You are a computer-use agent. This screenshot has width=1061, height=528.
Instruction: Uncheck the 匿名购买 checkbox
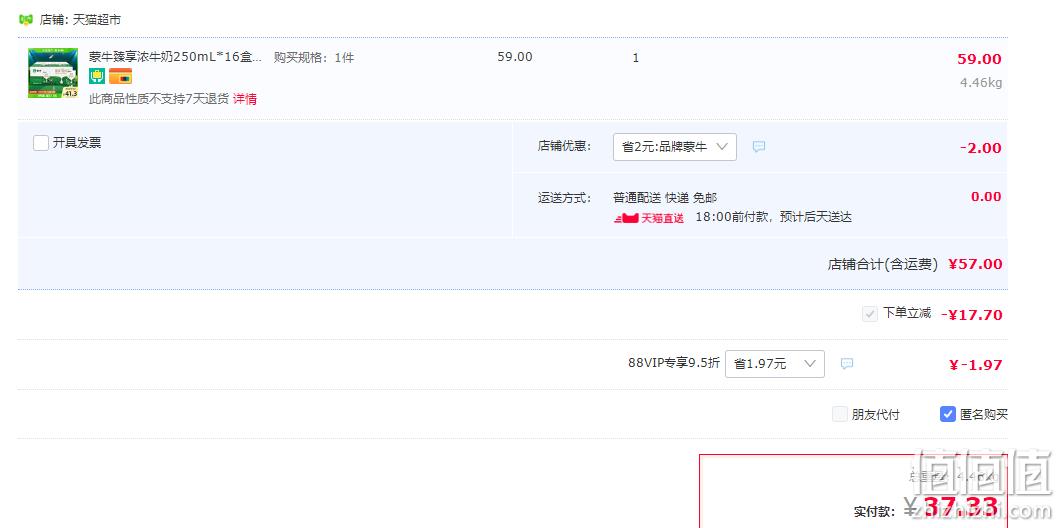point(948,414)
